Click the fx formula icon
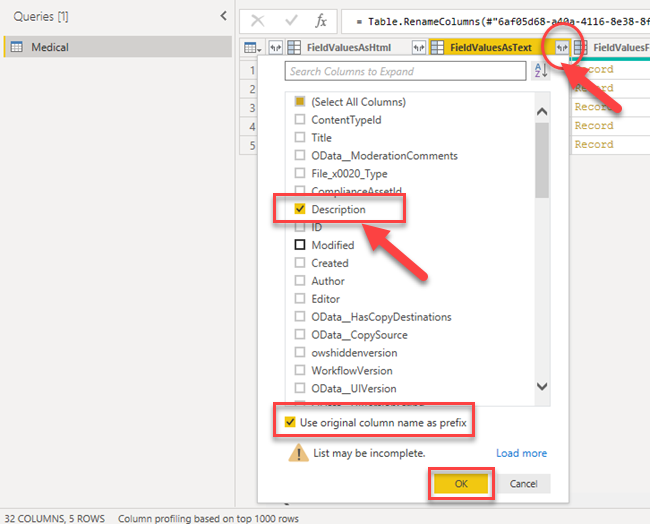This screenshot has height=524, width=650. click(x=321, y=20)
